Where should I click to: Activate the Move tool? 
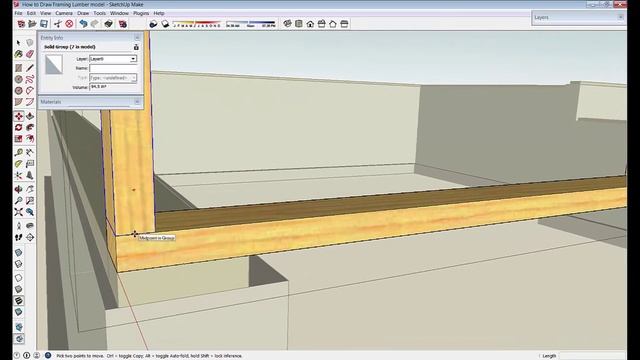click(x=18, y=116)
